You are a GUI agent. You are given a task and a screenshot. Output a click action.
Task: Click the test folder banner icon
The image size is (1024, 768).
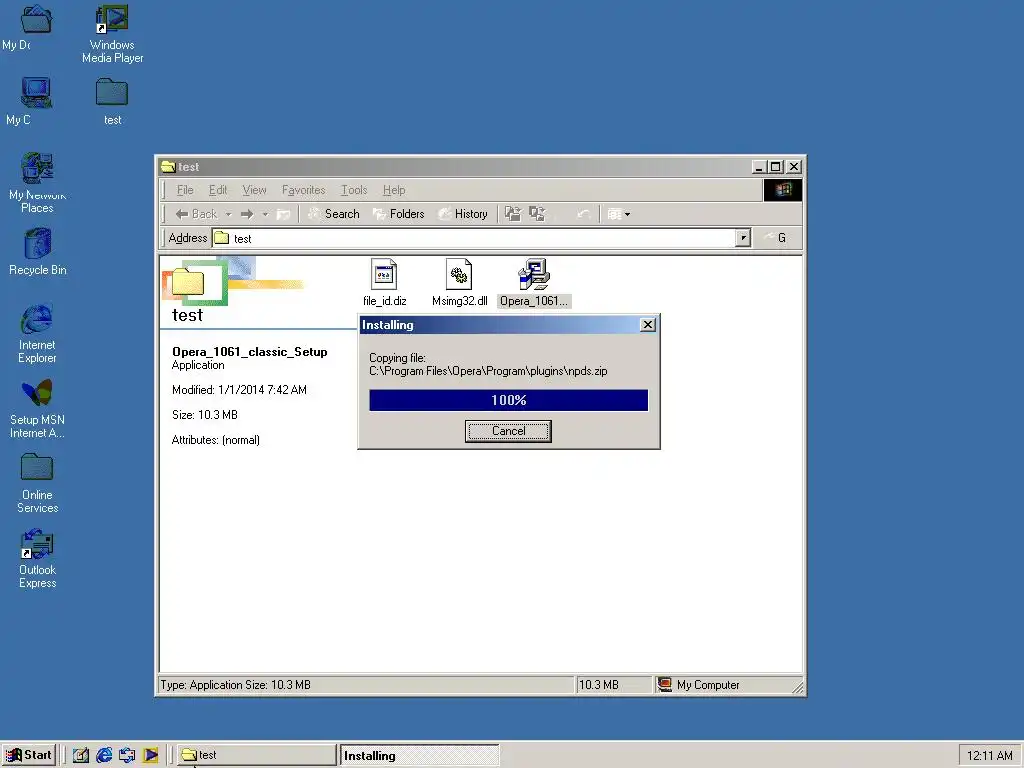click(x=188, y=283)
